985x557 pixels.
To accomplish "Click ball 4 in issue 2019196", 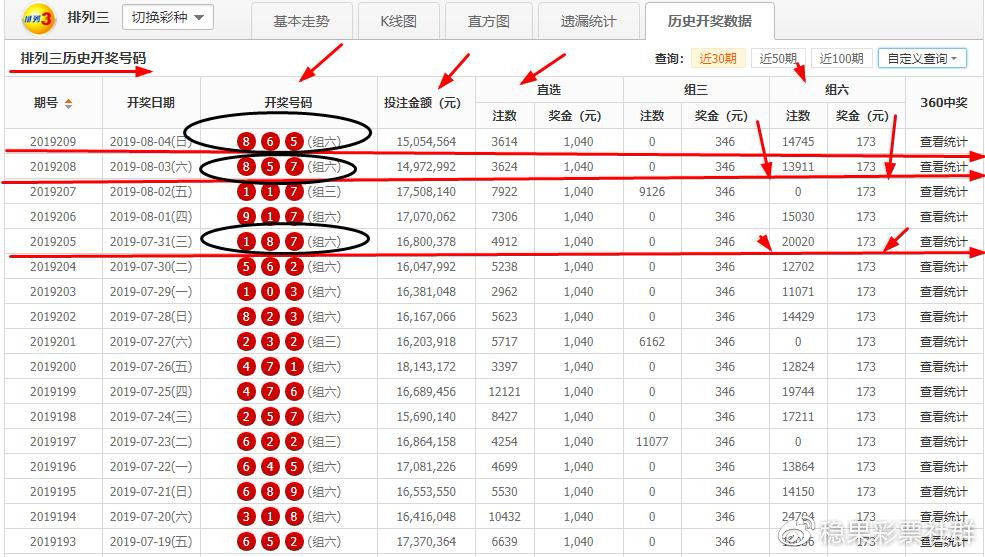I will click(x=270, y=467).
